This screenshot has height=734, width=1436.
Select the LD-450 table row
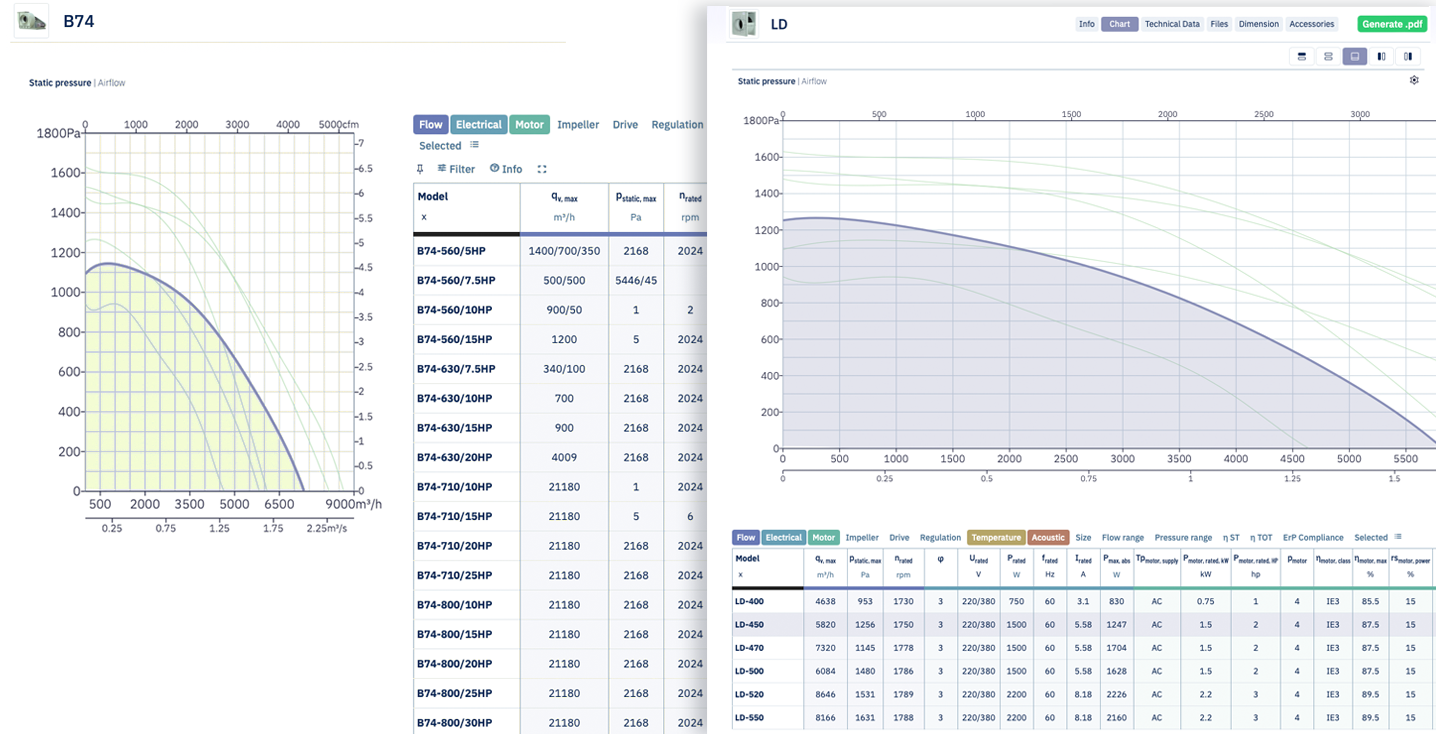click(1084, 624)
